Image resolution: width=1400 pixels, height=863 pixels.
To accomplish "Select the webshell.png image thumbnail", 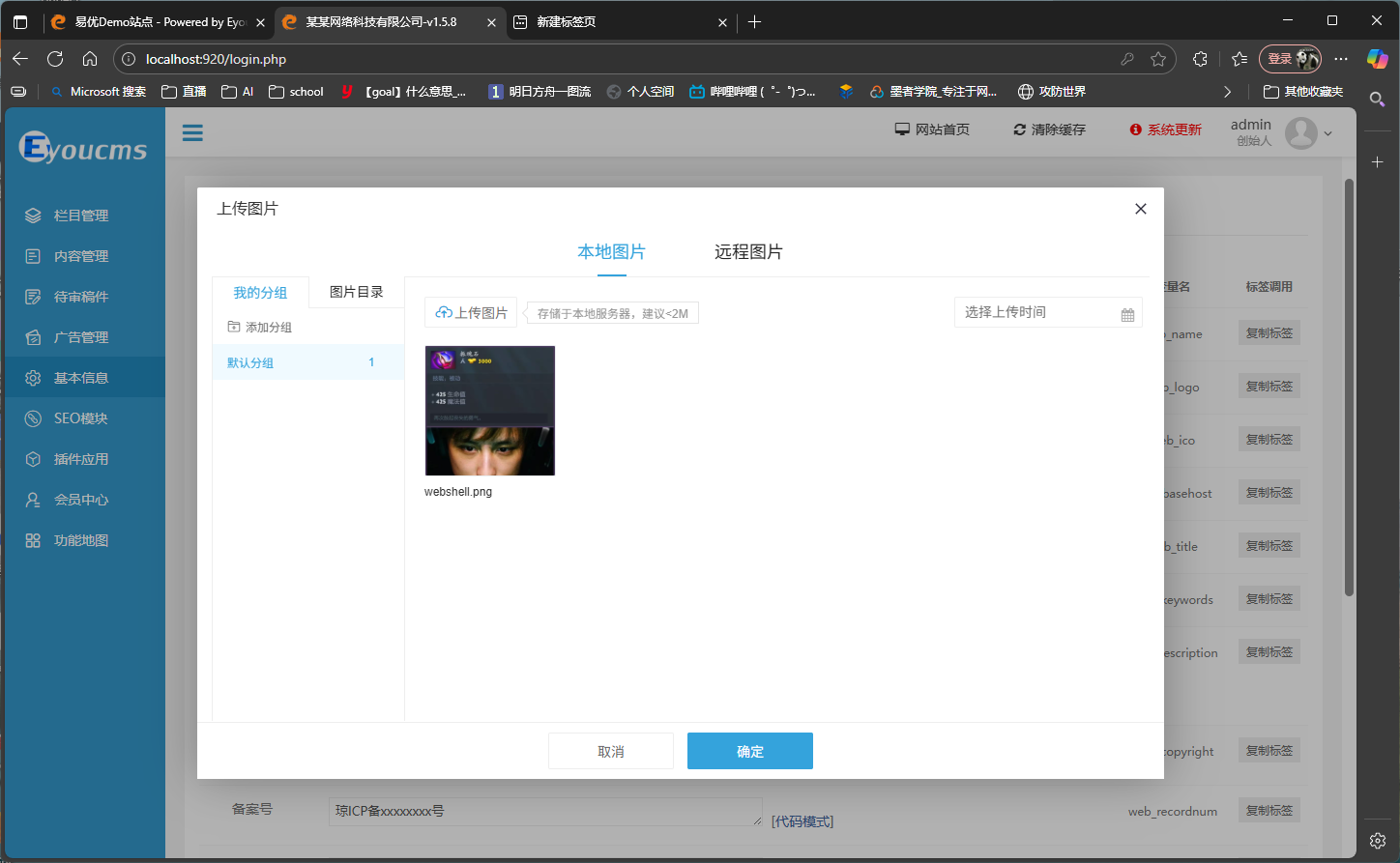I will [x=490, y=411].
